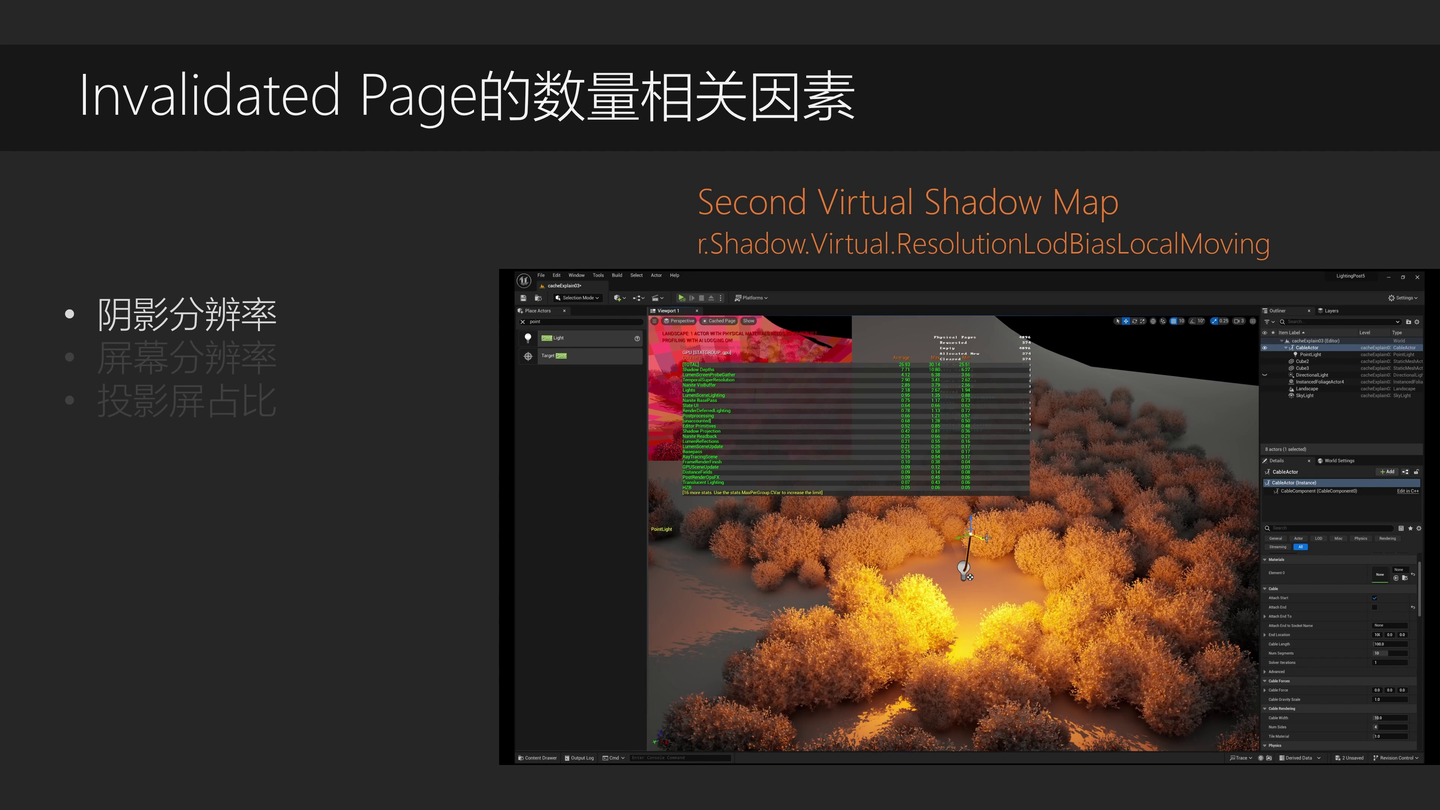Start Play in editor
1440x810 pixels.
(682, 298)
